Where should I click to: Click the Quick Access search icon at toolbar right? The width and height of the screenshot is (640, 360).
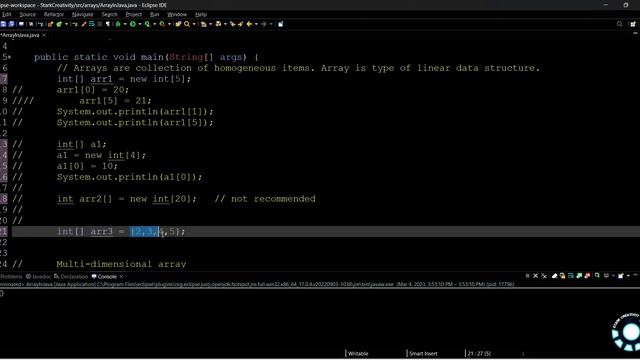click(620, 24)
